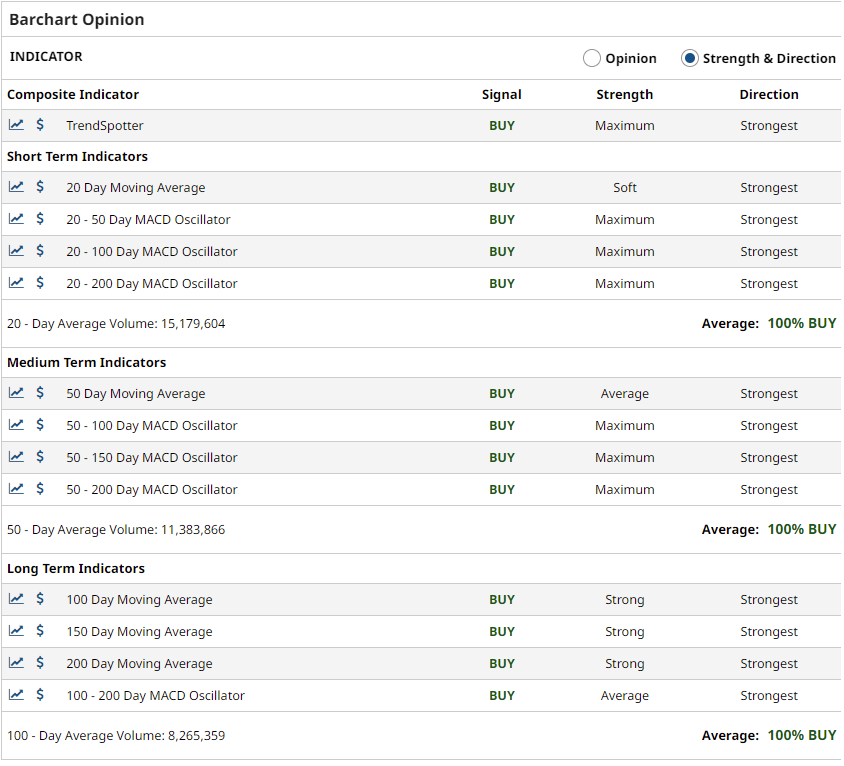Click dollar icon for 50 - 200 Day MACD
The height and width of the screenshot is (766, 844).
40,488
